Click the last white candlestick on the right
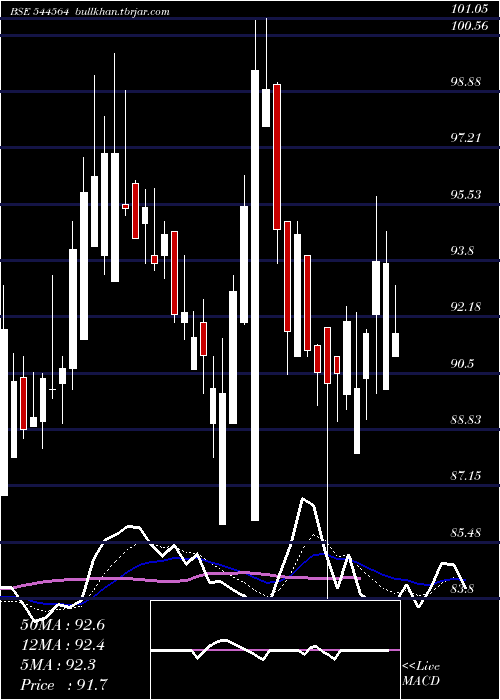 pos(396,345)
